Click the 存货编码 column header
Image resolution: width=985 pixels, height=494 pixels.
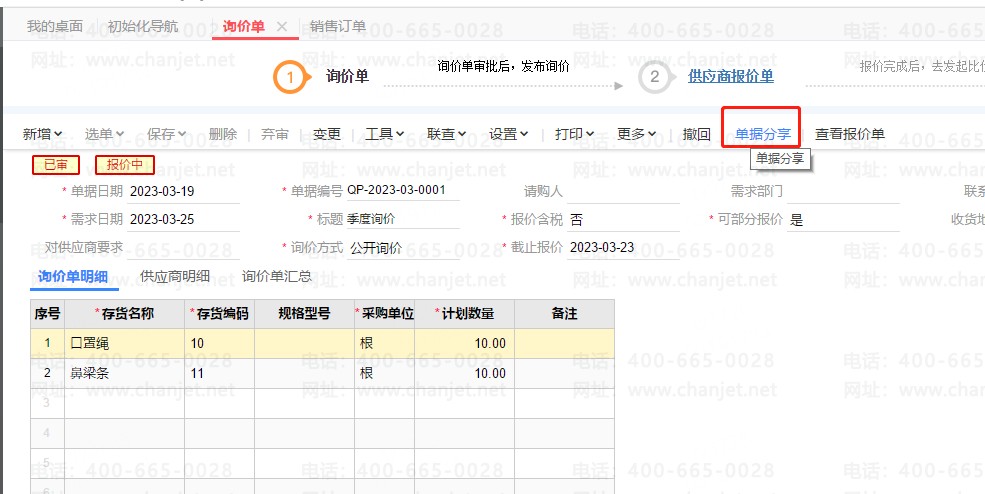(x=219, y=314)
